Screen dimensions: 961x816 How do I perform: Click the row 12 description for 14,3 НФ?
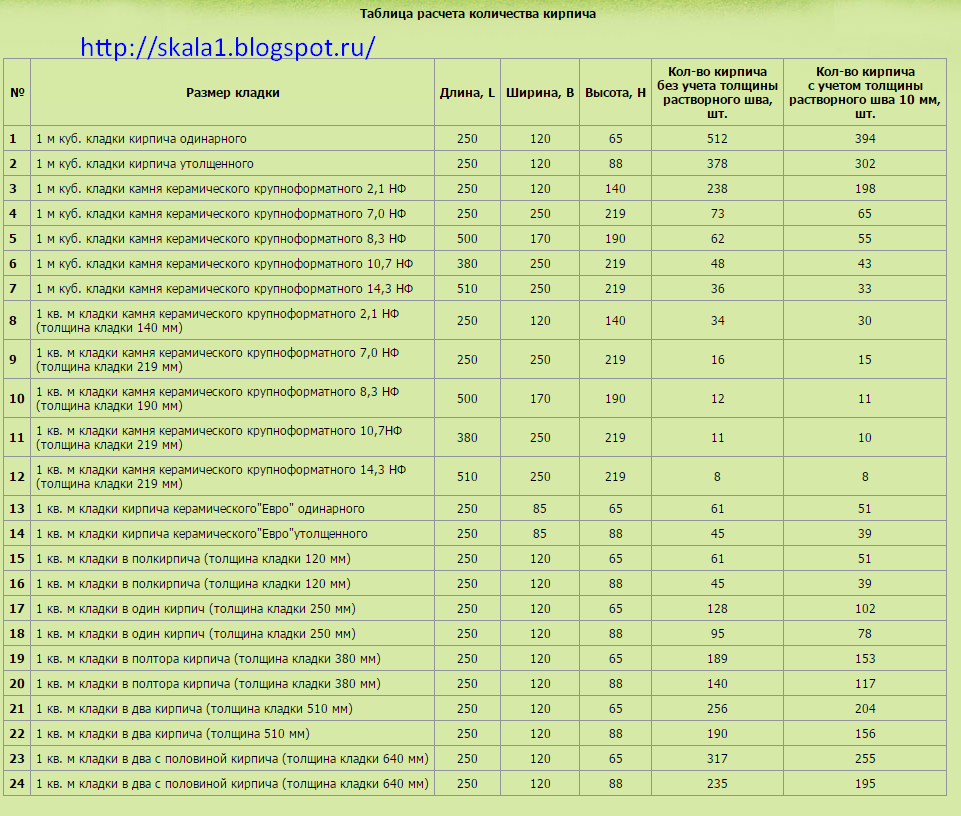pos(220,477)
